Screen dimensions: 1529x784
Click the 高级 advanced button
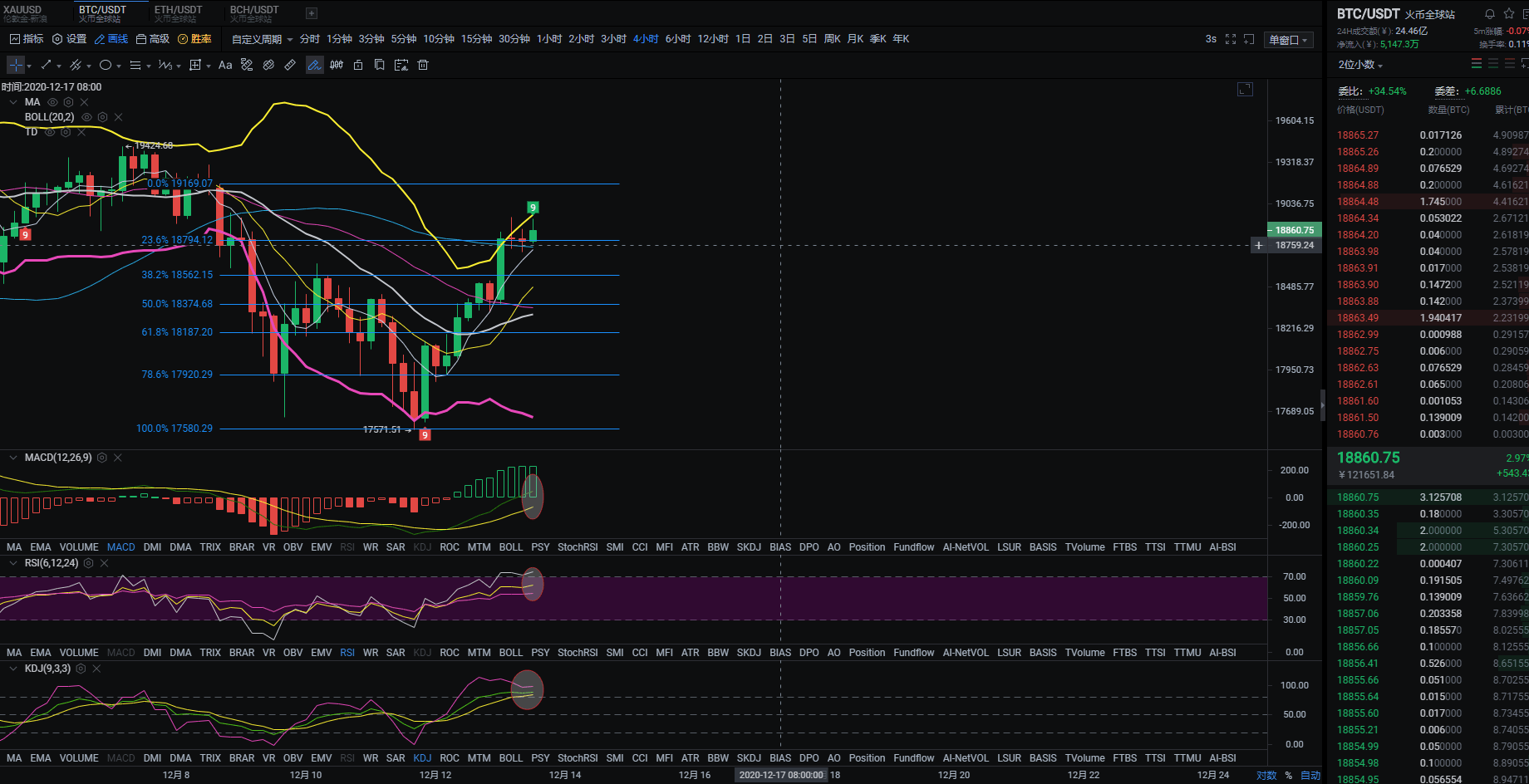pos(153,39)
